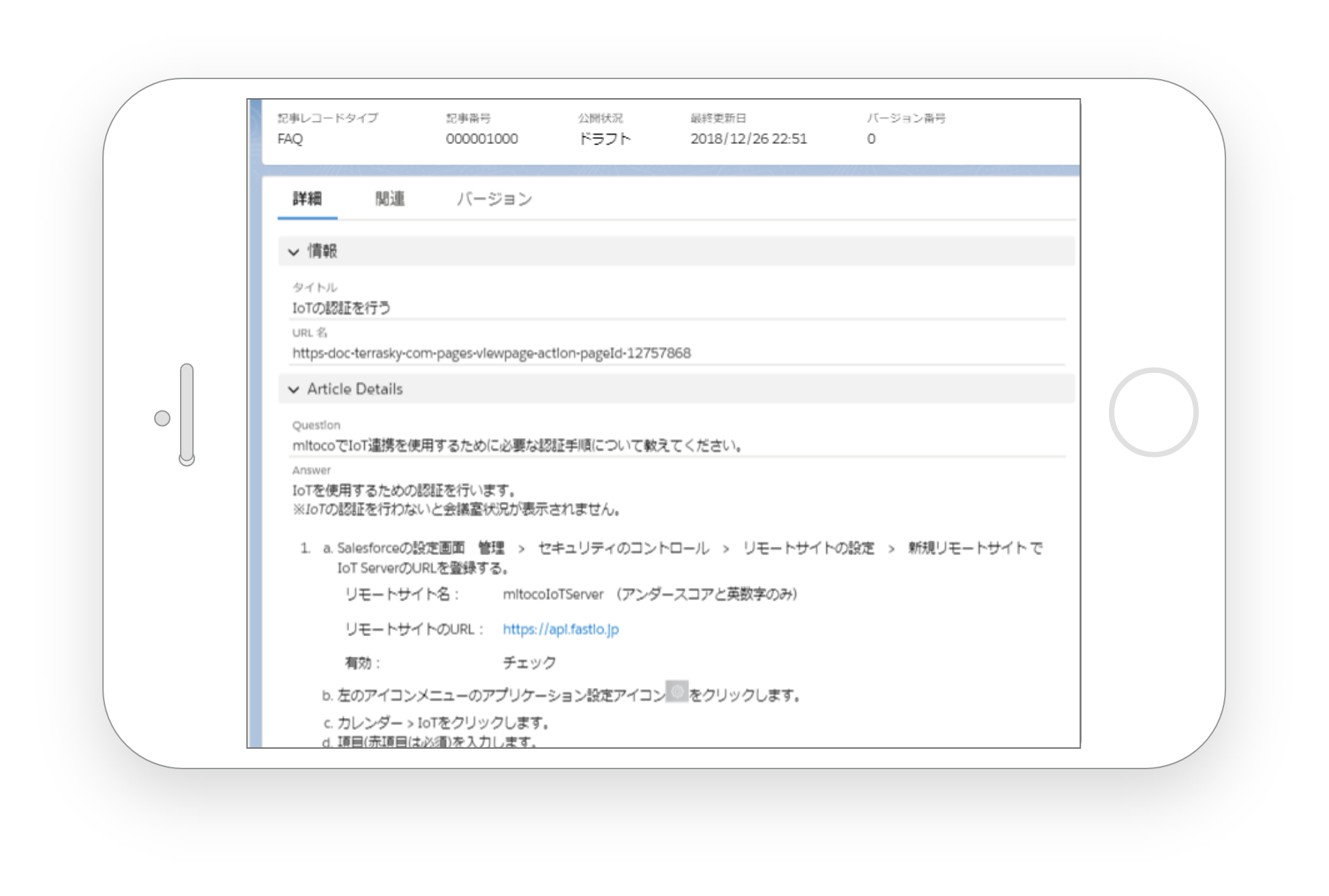Click the phone's front camera dot
Viewport: 1329px width, 896px height.
coord(162,418)
